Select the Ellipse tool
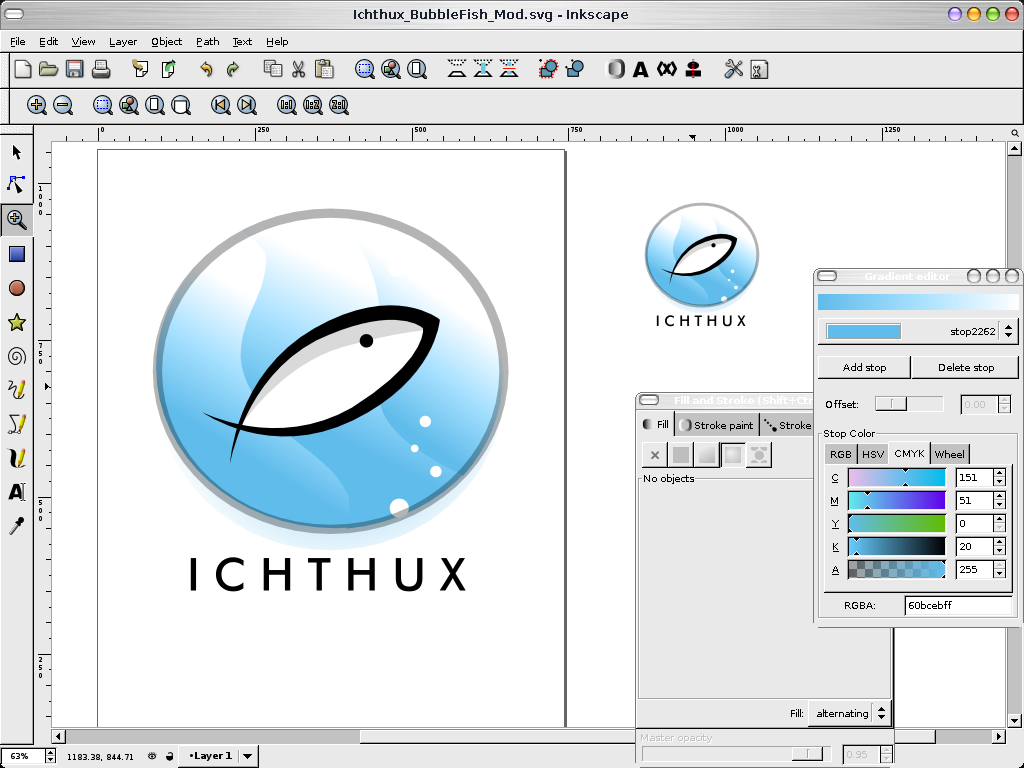The image size is (1024, 768). click(x=17, y=288)
